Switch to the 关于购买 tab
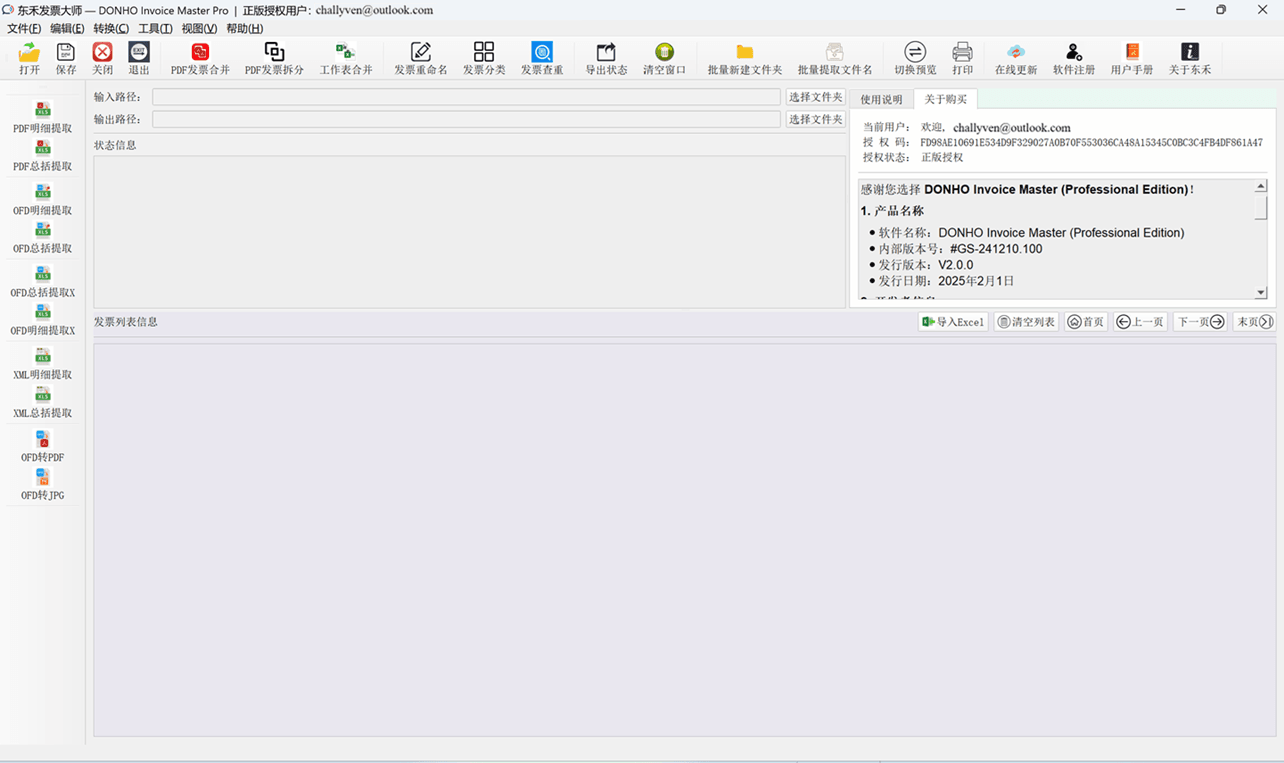Screen dimensions: 1284x763 (x=945, y=99)
